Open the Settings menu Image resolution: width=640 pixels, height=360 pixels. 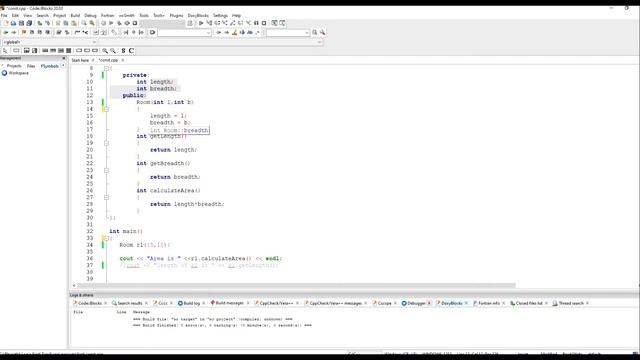[x=220, y=16]
